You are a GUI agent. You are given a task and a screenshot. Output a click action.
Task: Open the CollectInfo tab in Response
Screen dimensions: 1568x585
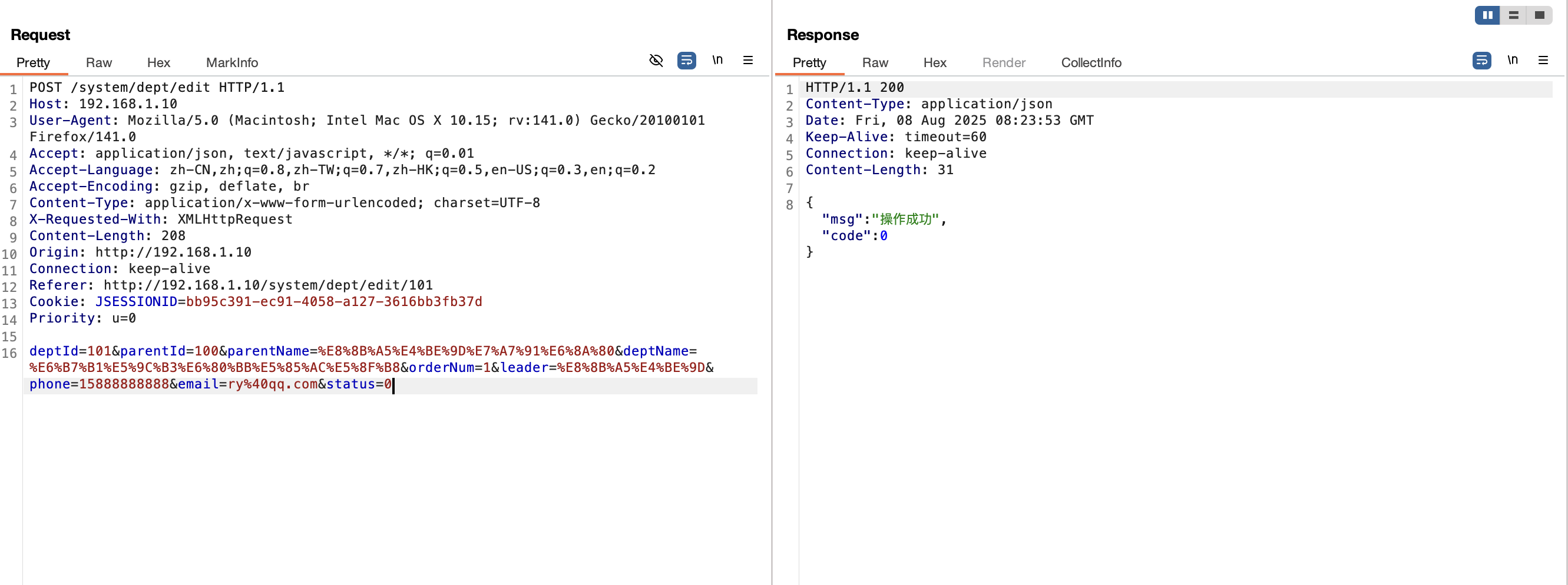point(1091,62)
